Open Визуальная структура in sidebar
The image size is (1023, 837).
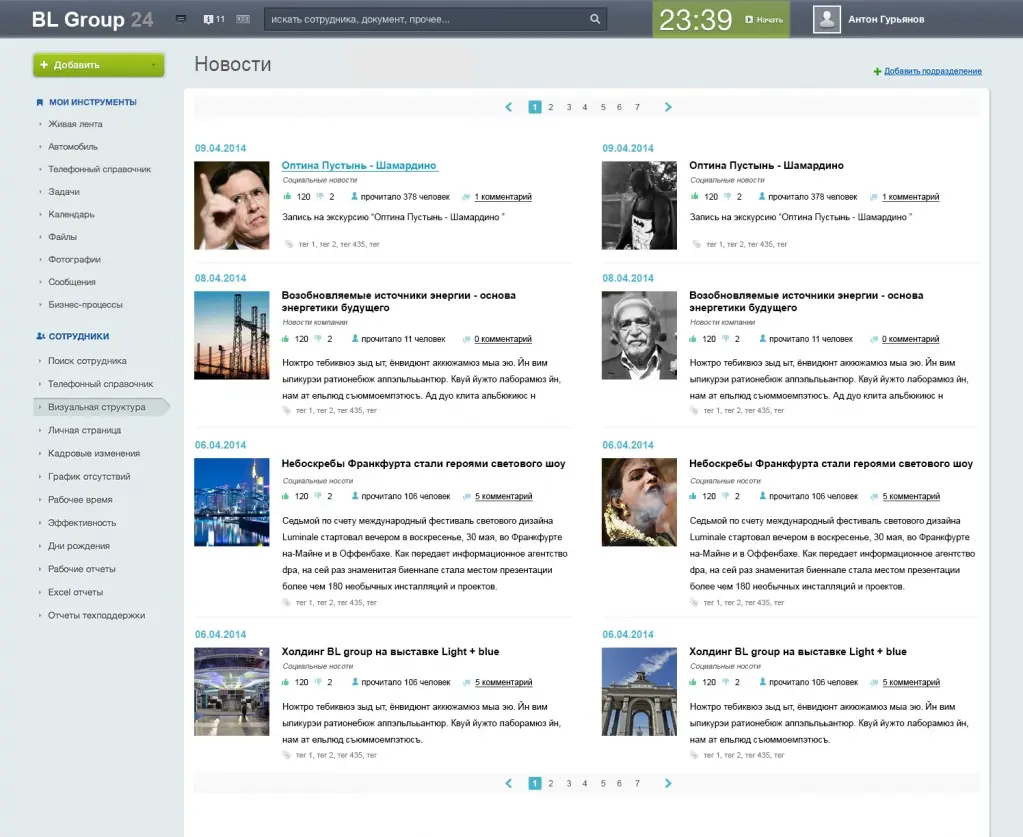pyautogui.click(x=97, y=407)
